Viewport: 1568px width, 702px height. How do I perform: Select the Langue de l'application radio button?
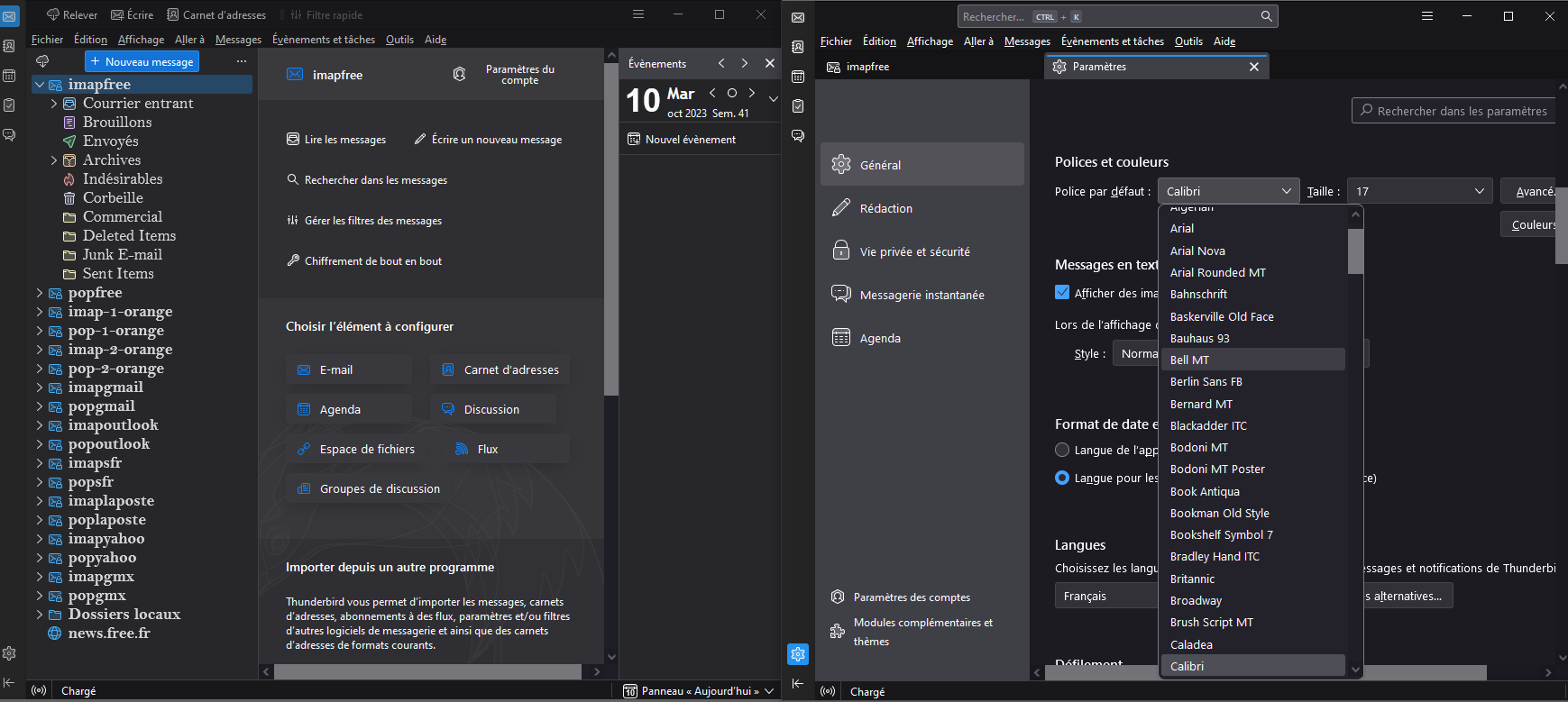coord(1062,450)
